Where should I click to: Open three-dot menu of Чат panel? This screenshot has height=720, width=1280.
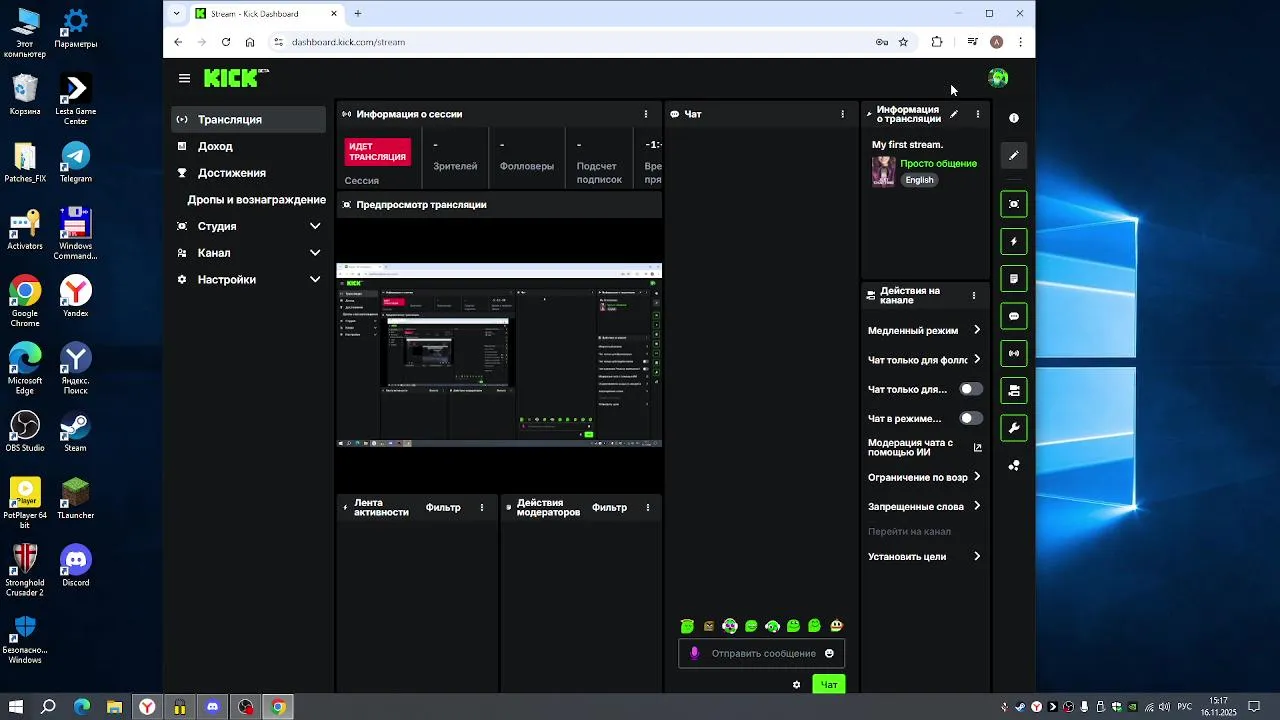click(x=843, y=114)
